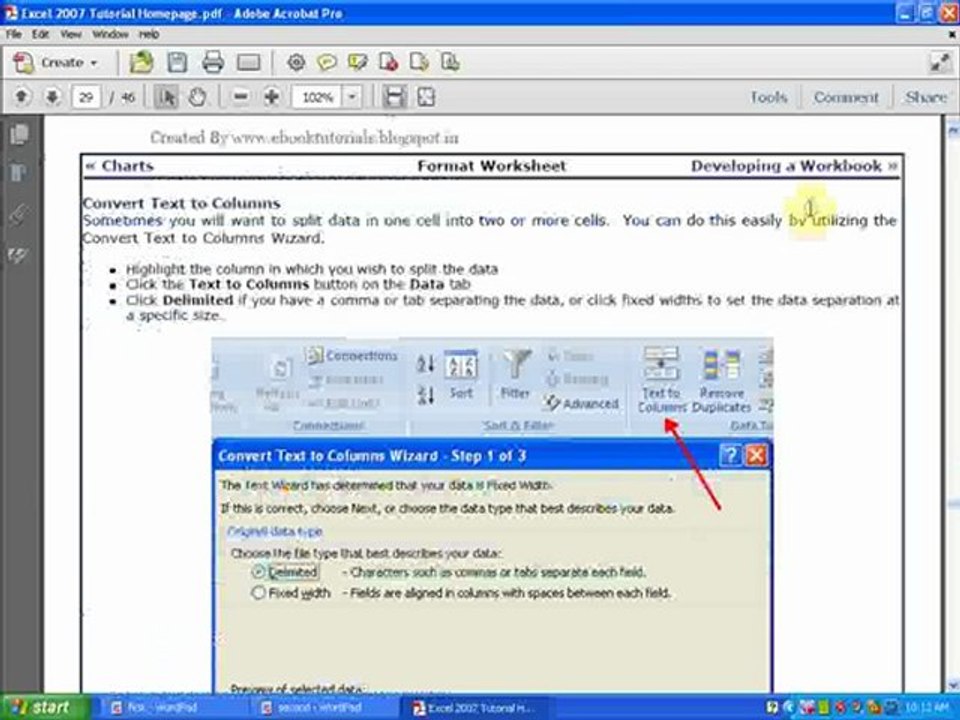The image size is (960, 720).
Task: Open the Share pane
Action: [x=925, y=97]
